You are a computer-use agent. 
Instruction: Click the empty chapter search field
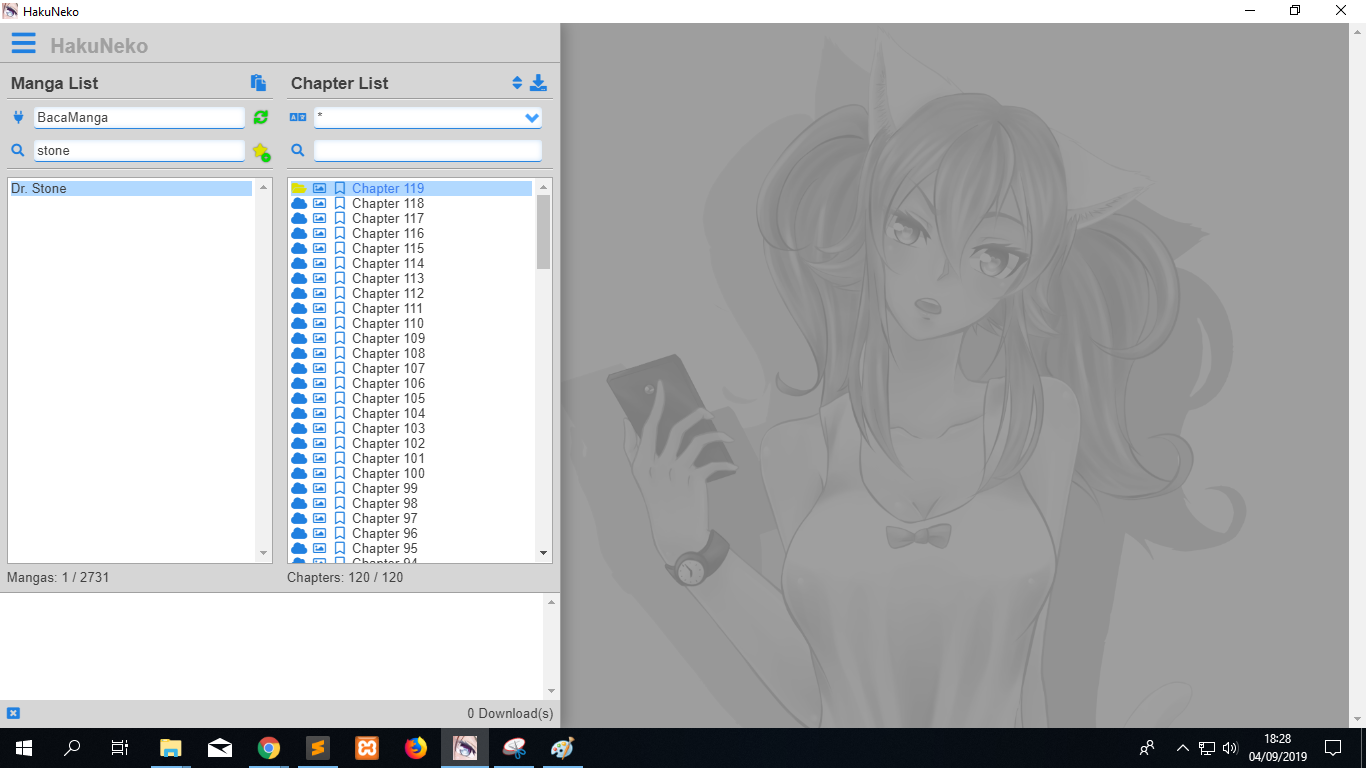click(x=428, y=151)
